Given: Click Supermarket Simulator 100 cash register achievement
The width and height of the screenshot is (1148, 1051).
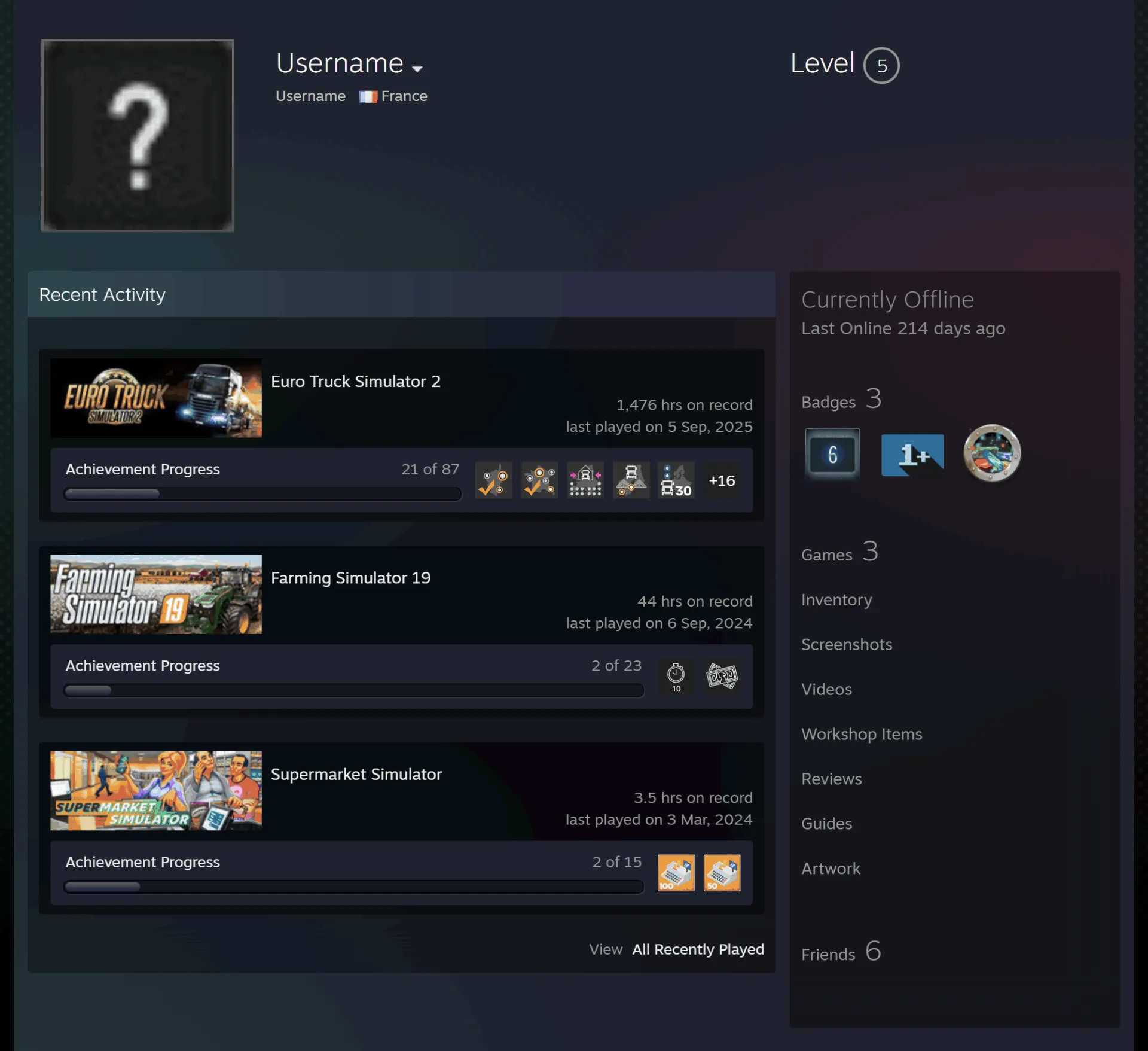Looking at the screenshot, I should tap(676, 873).
